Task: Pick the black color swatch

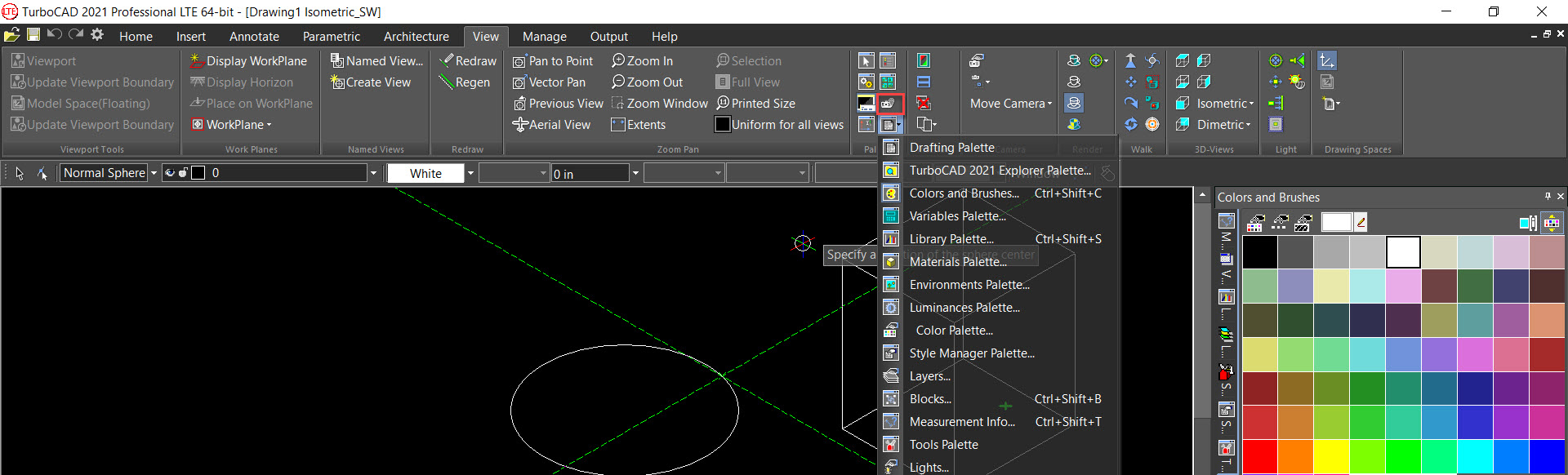Action: 1260,253
